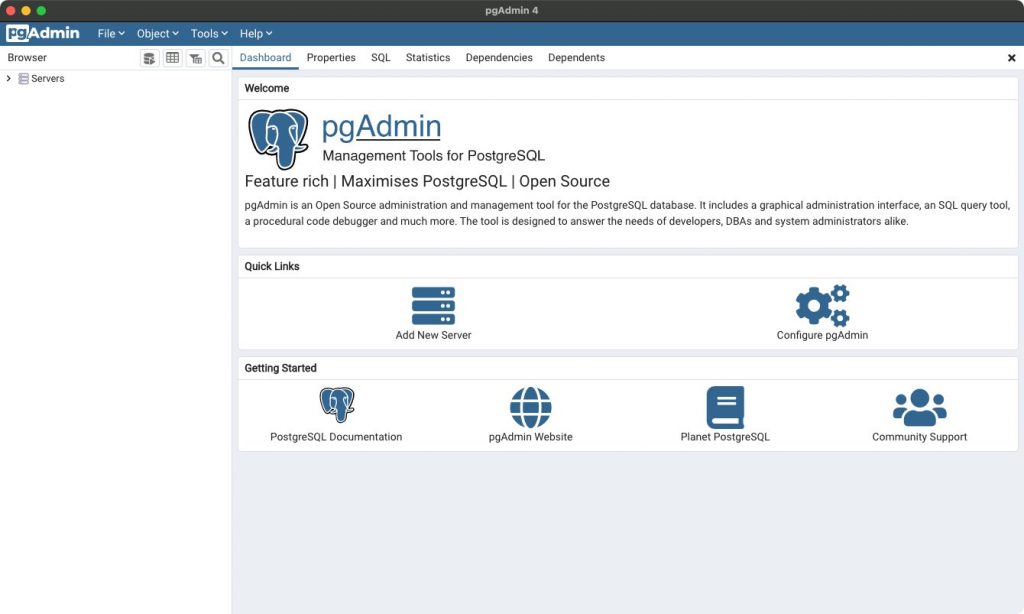This screenshot has height=614, width=1024.
Task: Open the Statistics tab
Action: tap(428, 58)
